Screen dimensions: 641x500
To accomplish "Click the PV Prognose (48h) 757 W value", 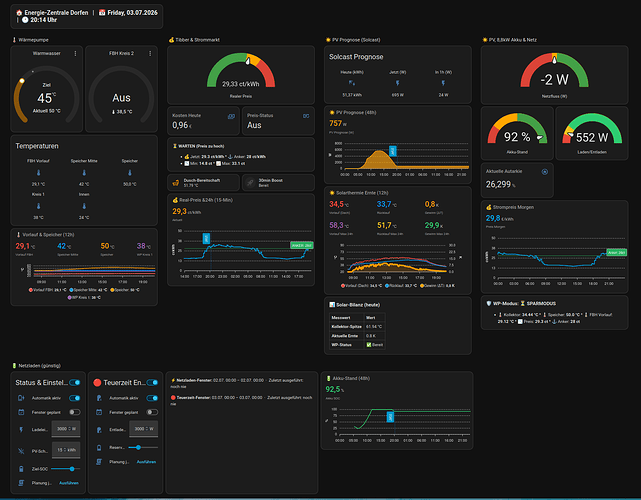I will 338,123.
